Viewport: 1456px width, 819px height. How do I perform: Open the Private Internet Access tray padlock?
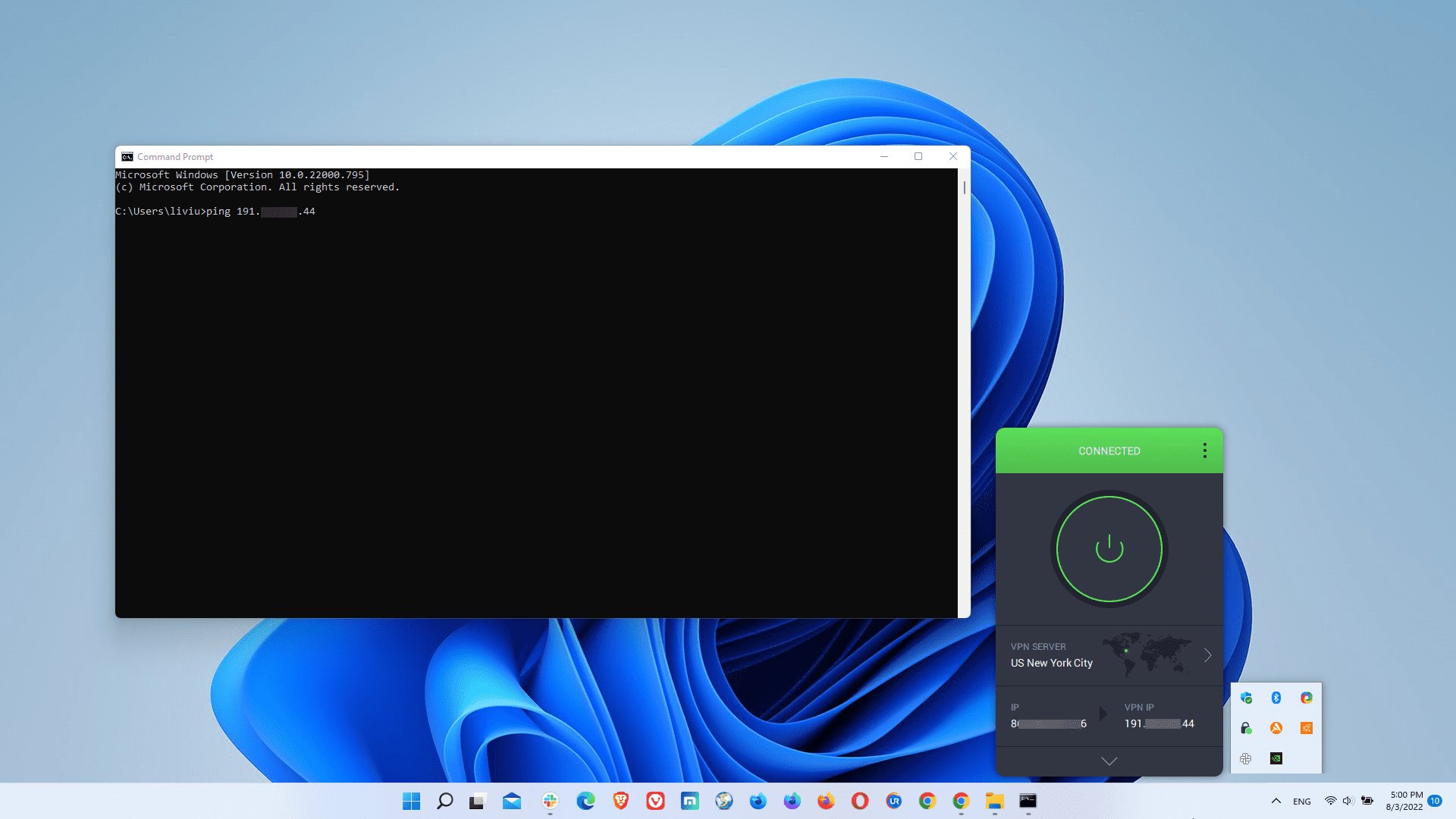(1245, 728)
